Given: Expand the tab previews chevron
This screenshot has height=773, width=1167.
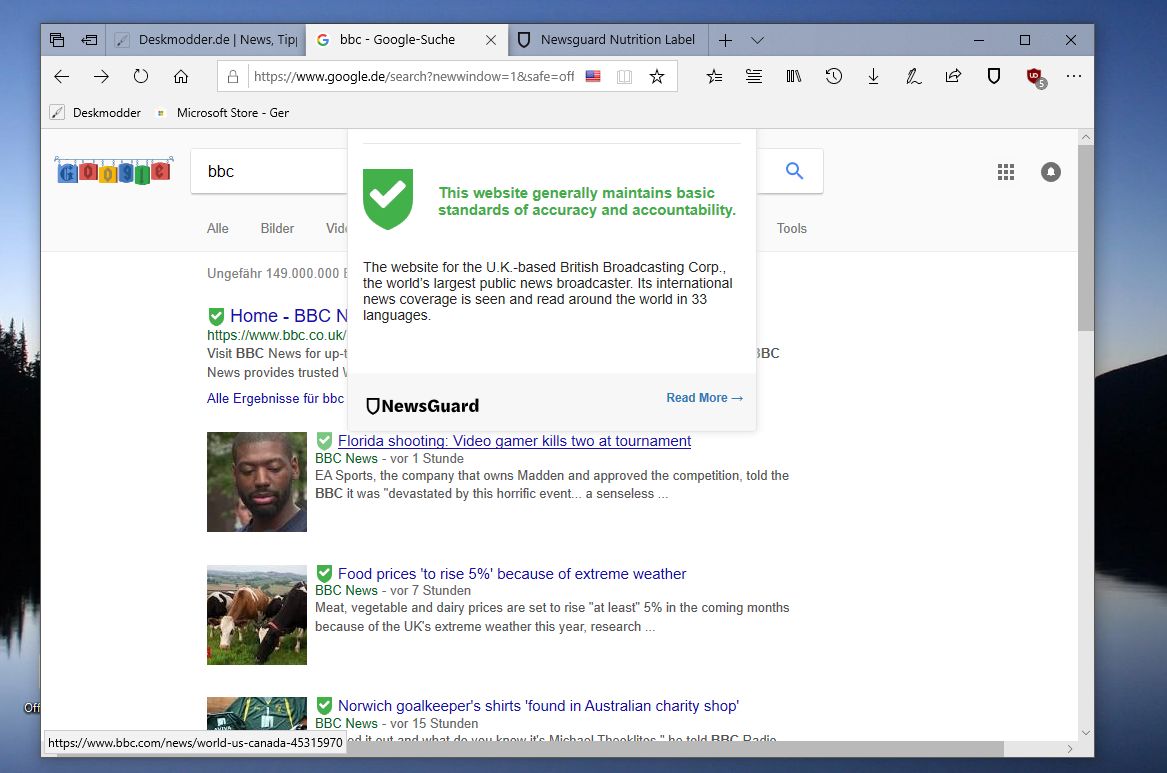Looking at the screenshot, I should 757,40.
